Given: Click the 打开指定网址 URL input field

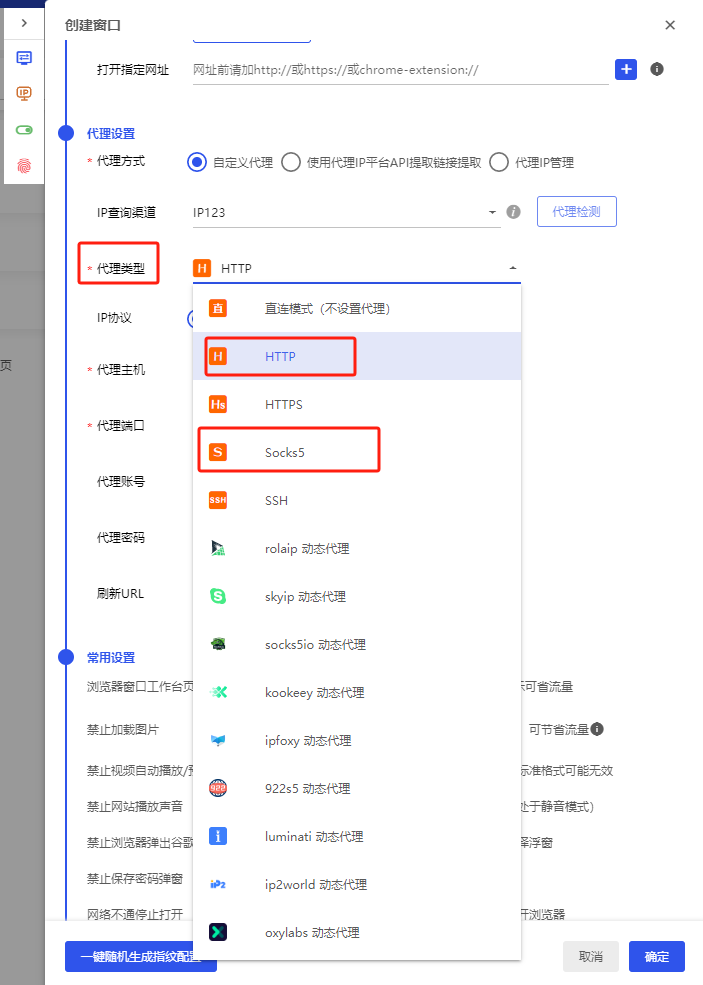Looking at the screenshot, I should (400, 70).
